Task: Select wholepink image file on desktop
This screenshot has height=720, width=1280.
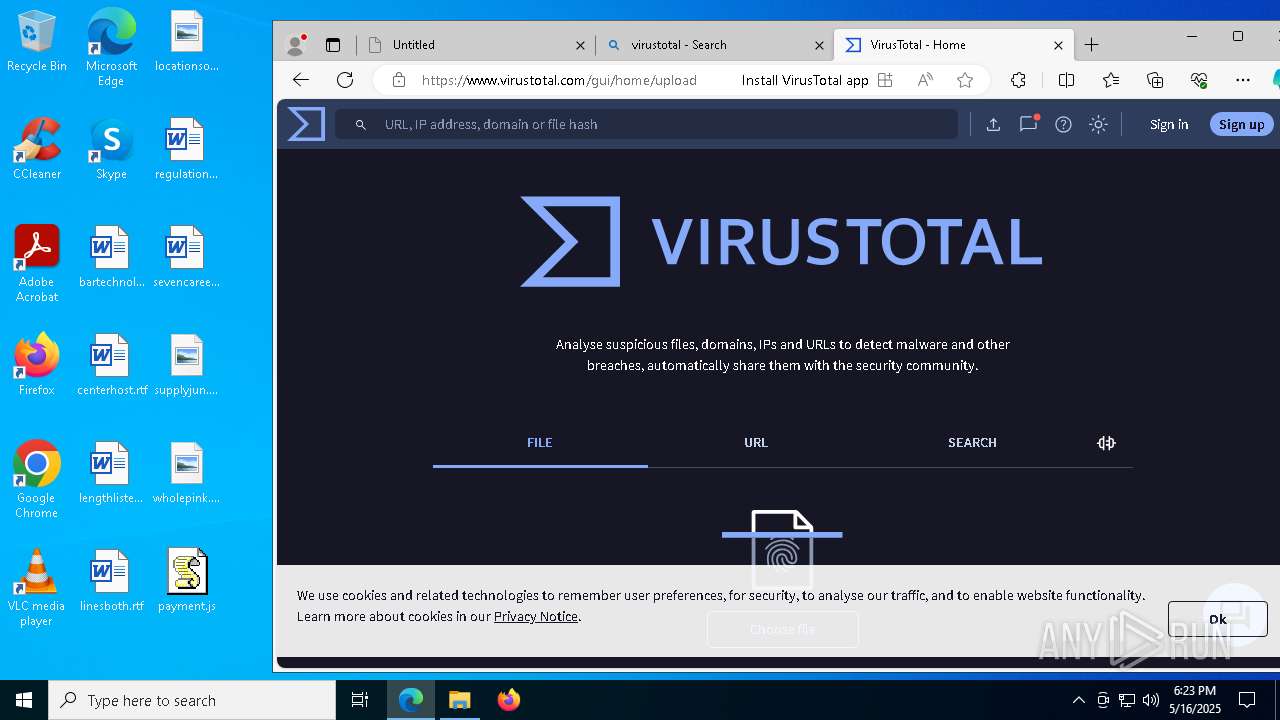Action: 186,474
